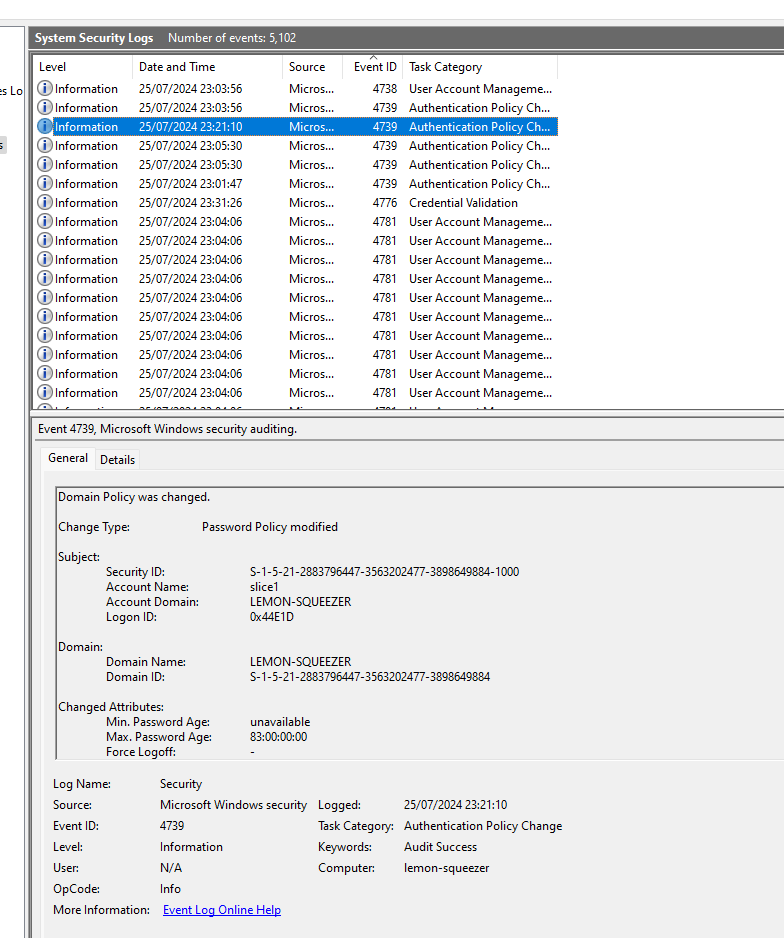Select the General tab
The height and width of the screenshot is (938, 784).
click(x=68, y=458)
